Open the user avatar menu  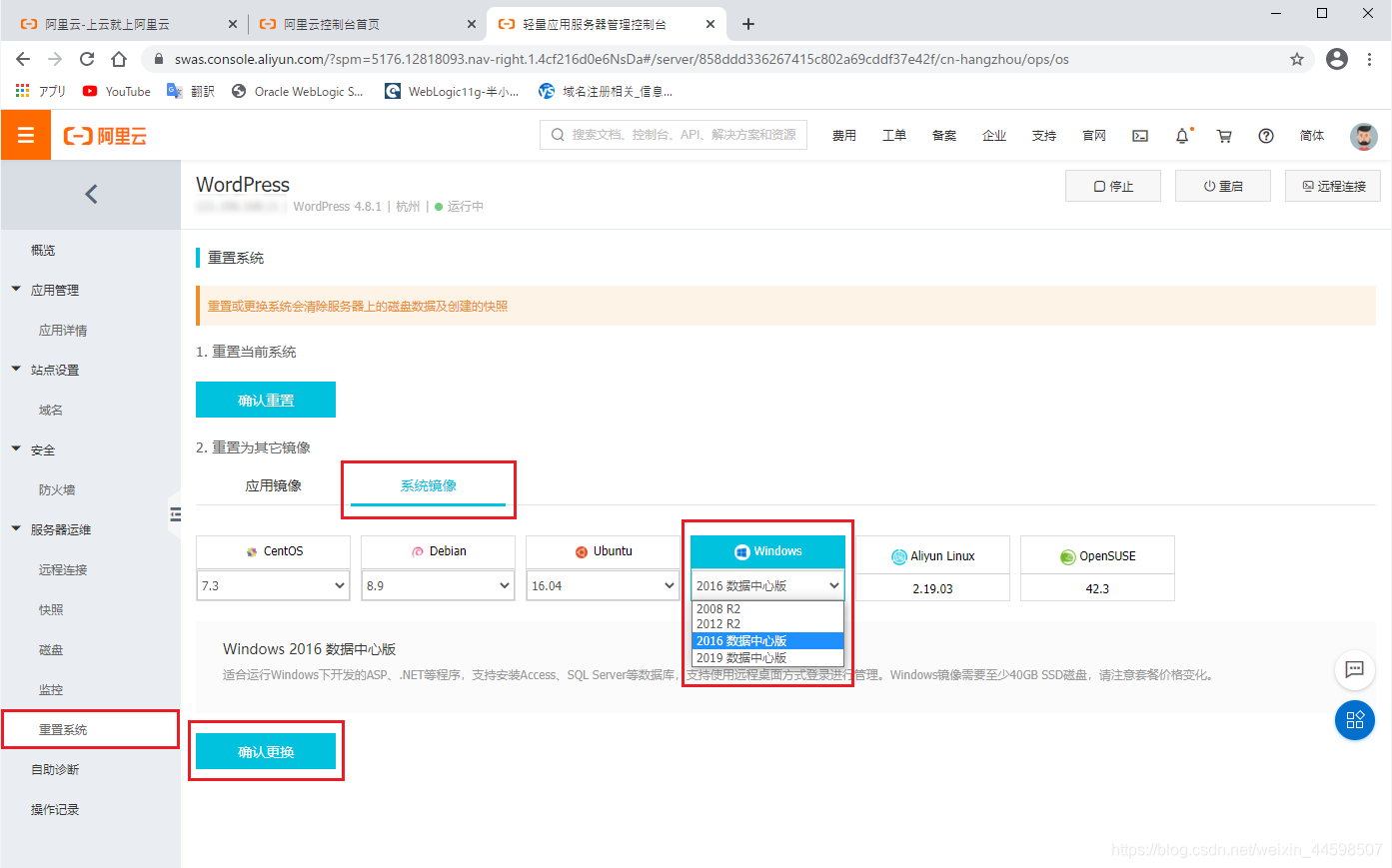1363,136
